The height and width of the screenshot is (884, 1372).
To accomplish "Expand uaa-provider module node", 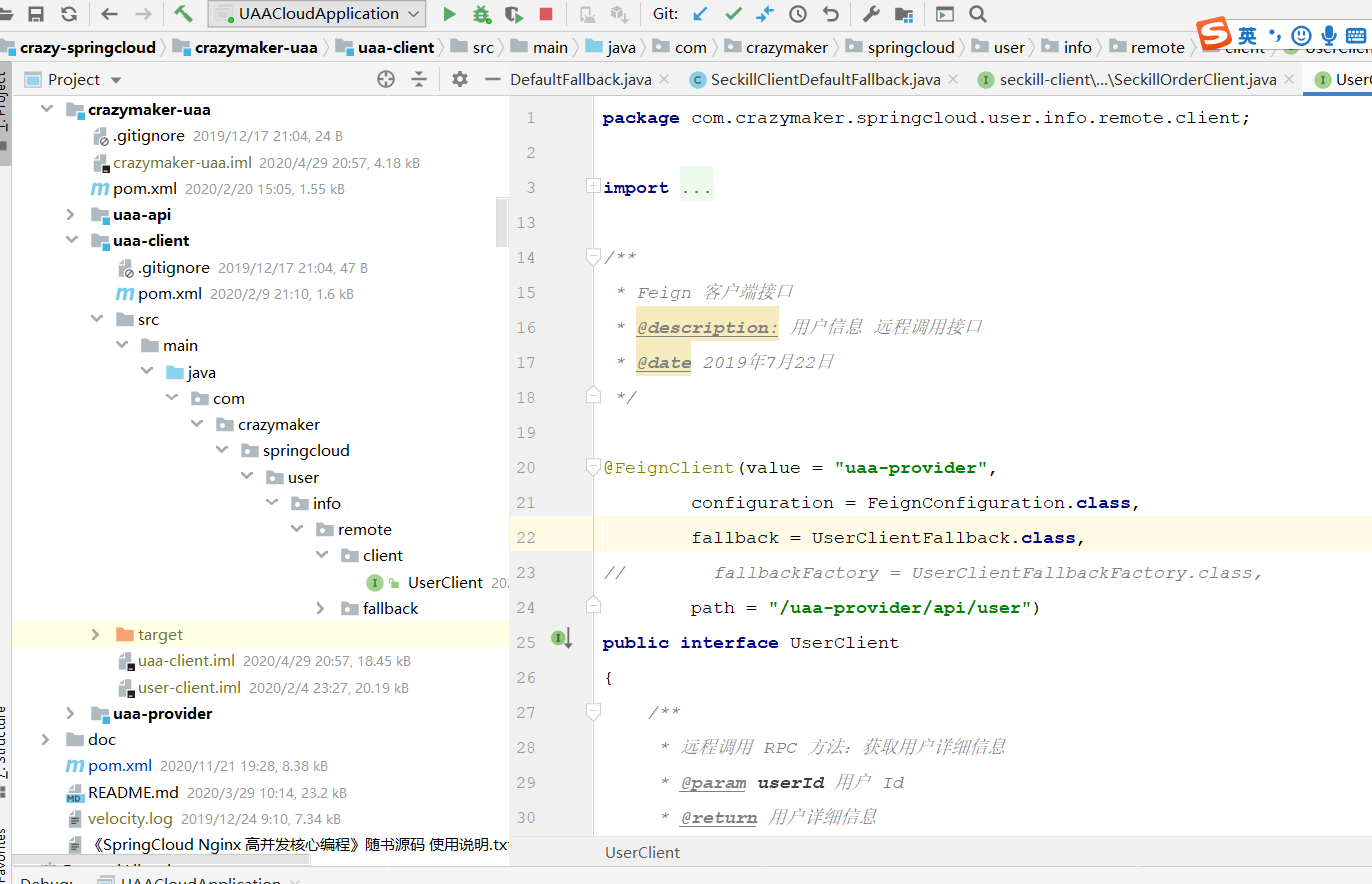I will click(71, 713).
